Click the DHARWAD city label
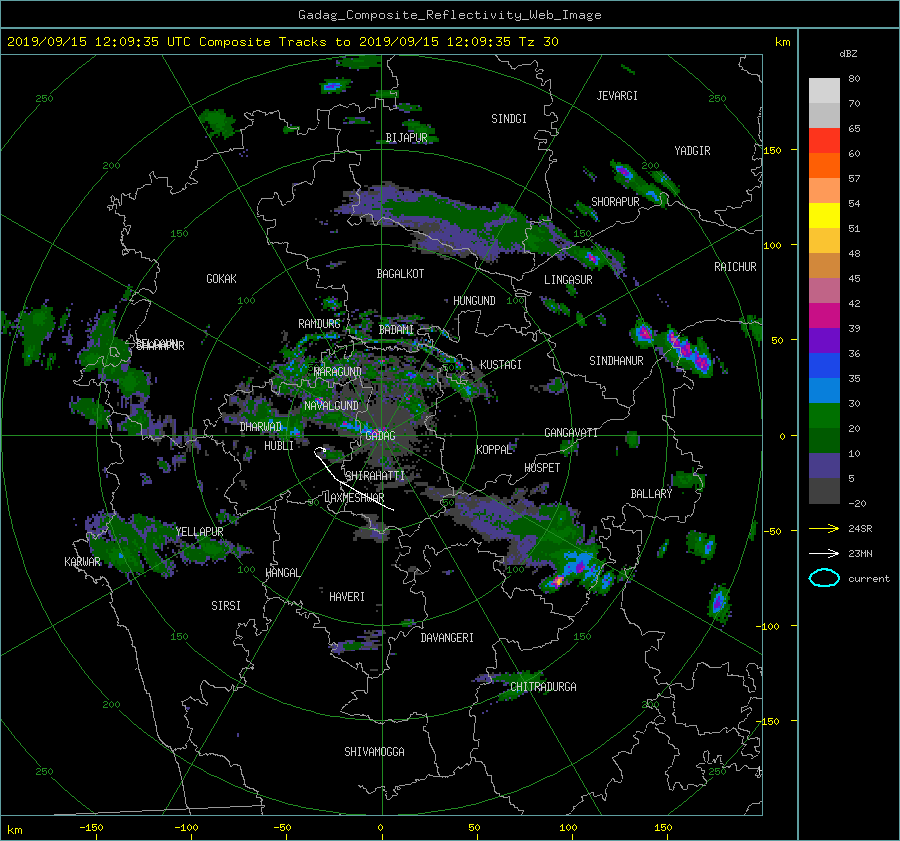 pyautogui.click(x=261, y=427)
